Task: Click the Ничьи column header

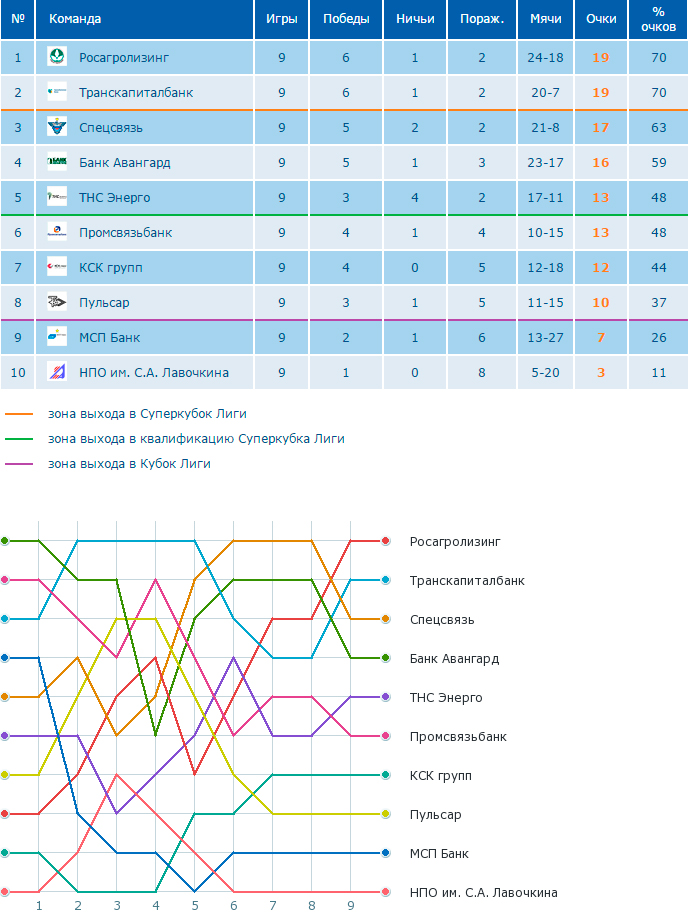Action: [x=415, y=19]
